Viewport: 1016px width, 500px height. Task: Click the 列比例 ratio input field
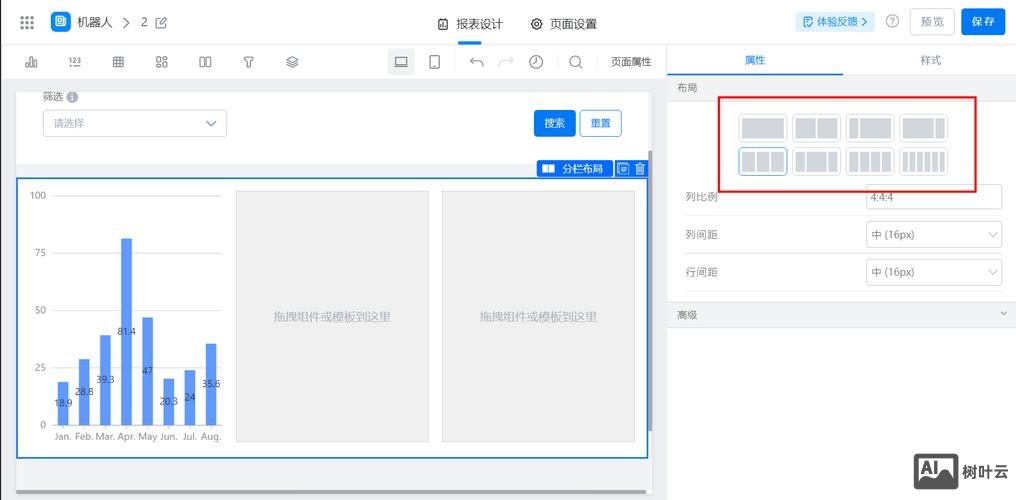934,196
